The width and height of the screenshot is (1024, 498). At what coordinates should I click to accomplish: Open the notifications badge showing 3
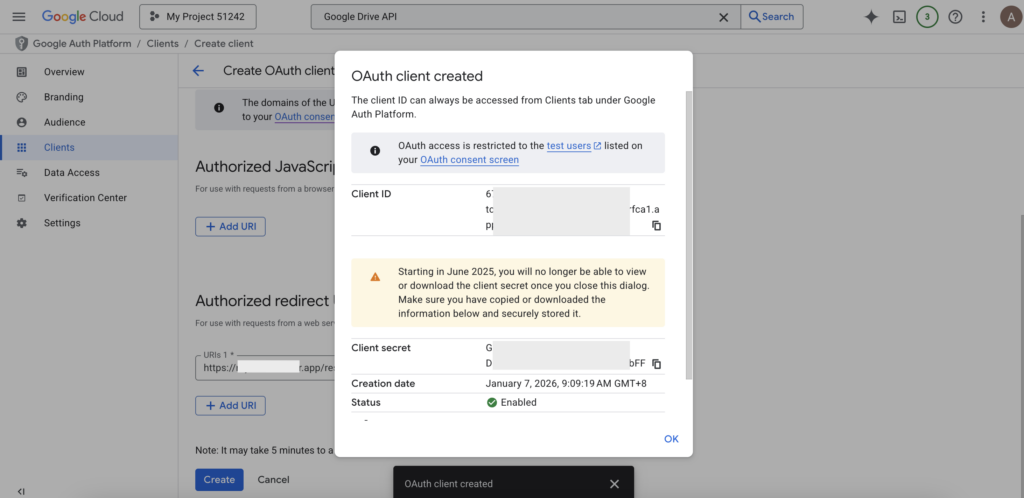(927, 17)
